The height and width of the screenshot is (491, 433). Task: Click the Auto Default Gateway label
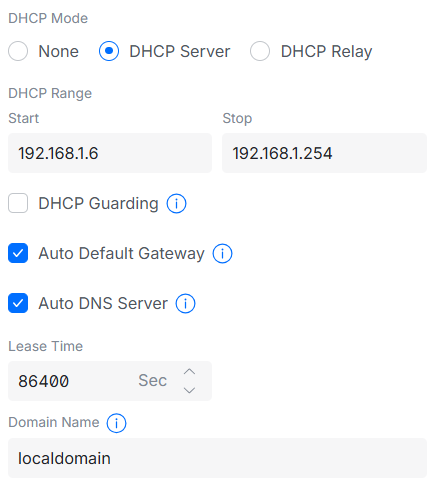121,253
